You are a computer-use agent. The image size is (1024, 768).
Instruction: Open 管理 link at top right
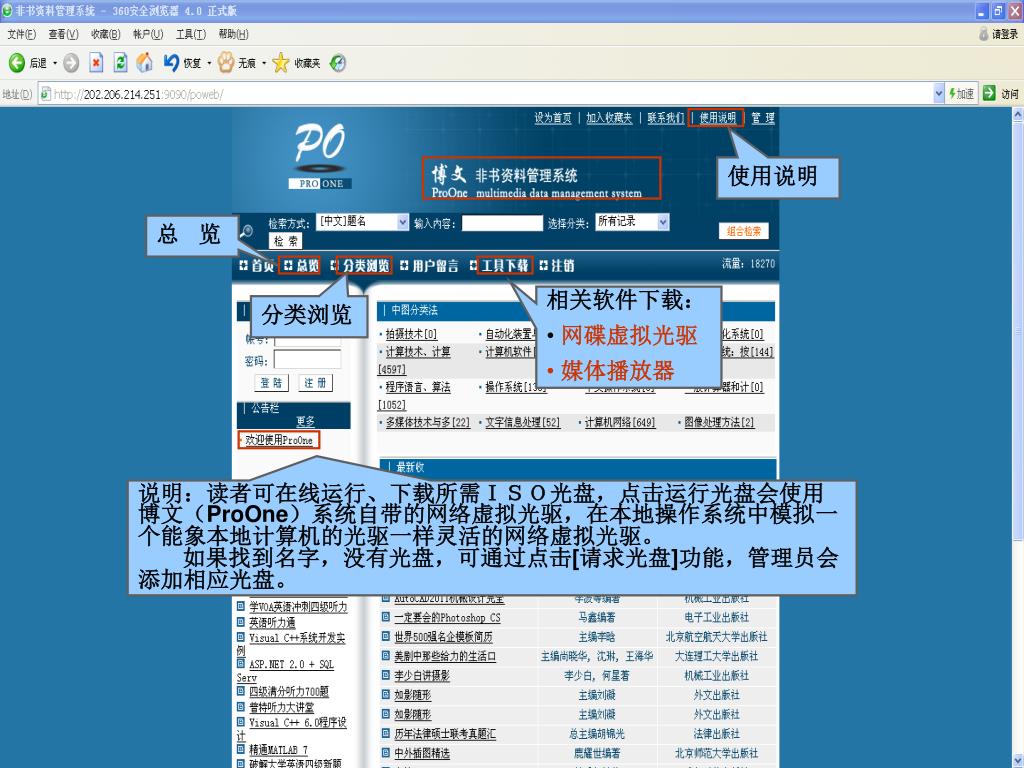pos(763,118)
